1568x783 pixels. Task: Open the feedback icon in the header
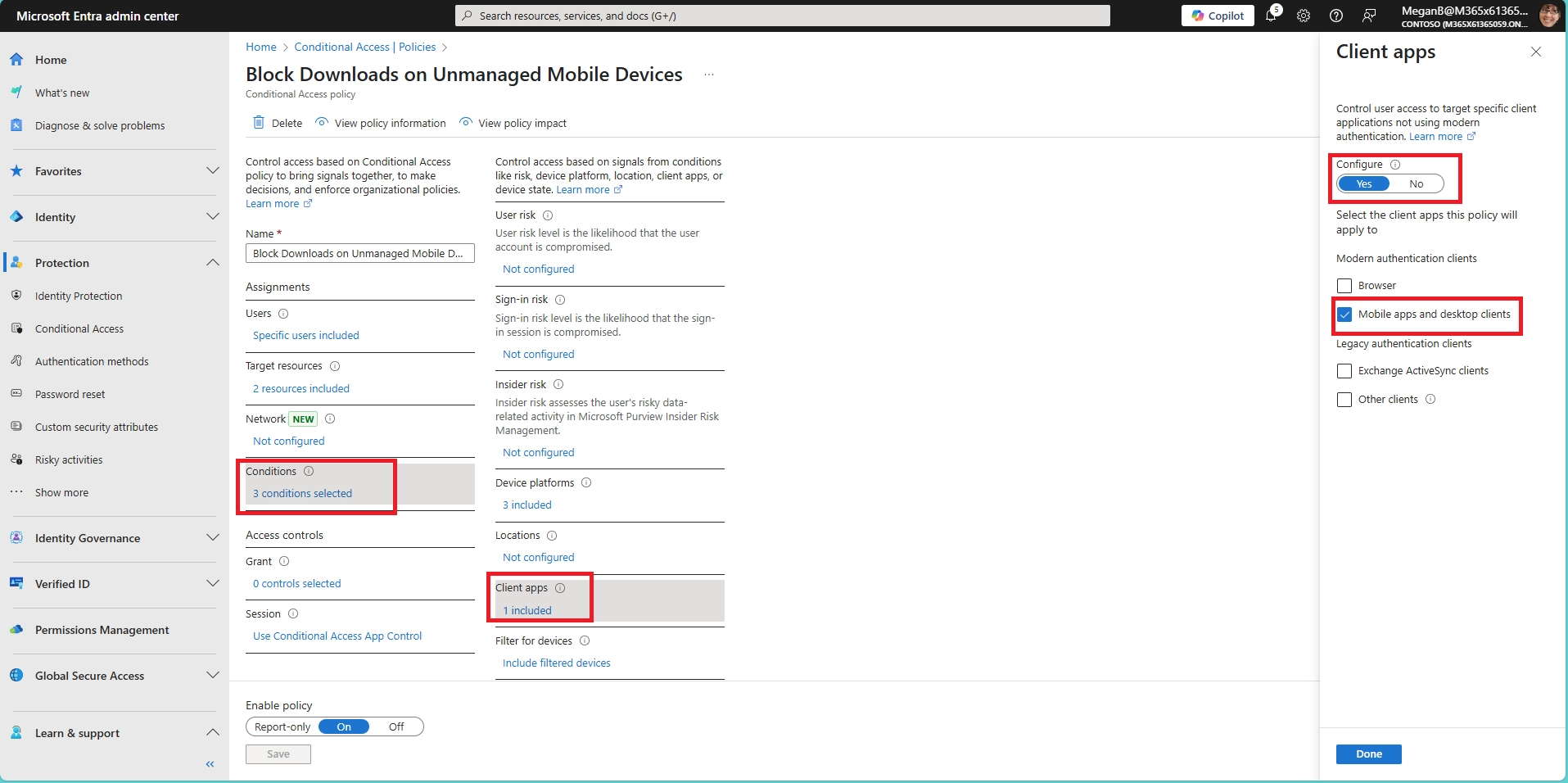click(x=1369, y=16)
